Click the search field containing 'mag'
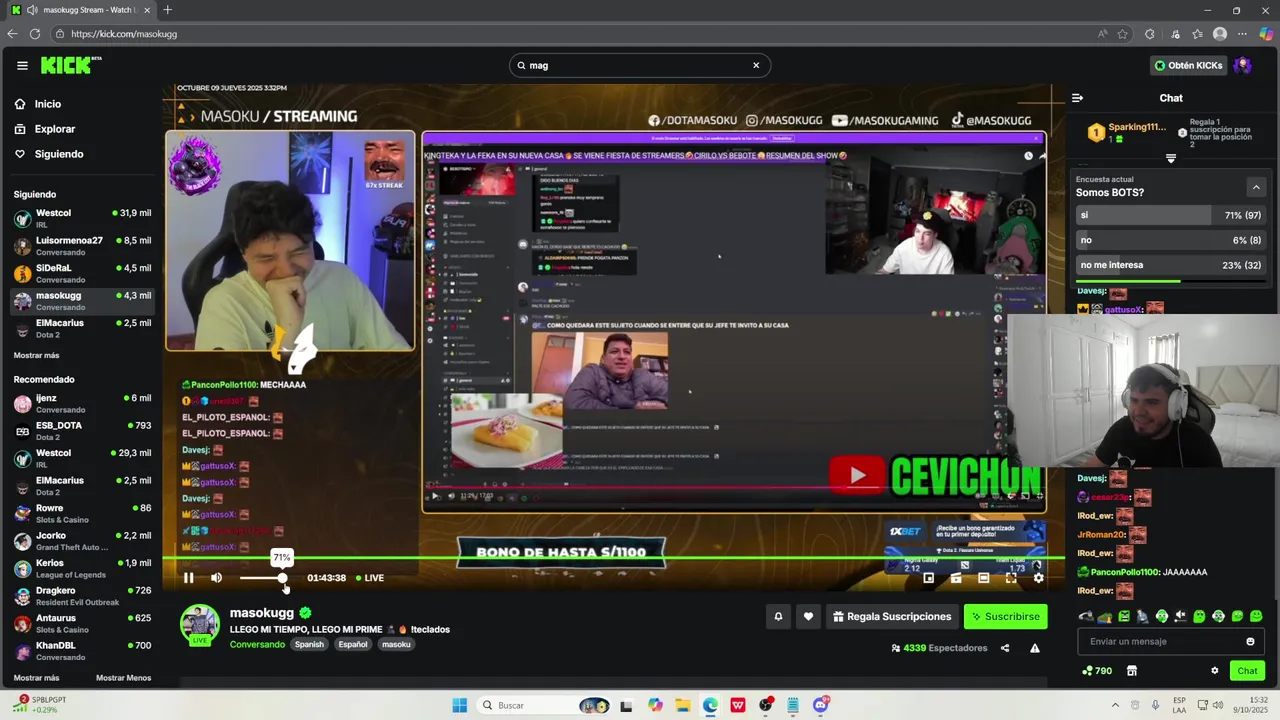 [640, 65]
